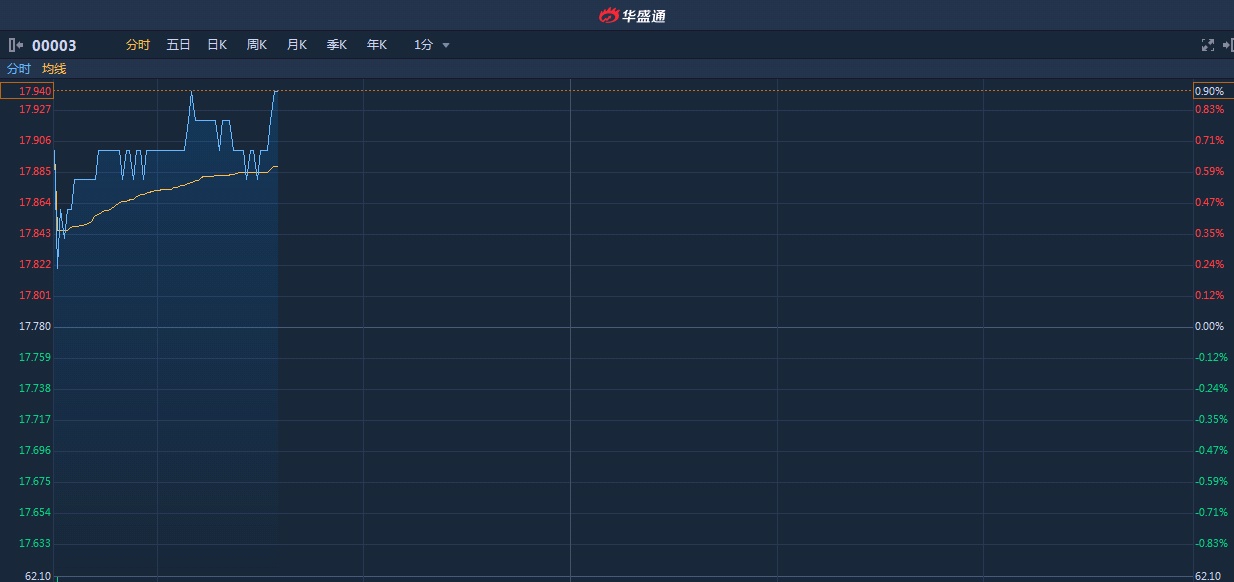Image resolution: width=1234 pixels, height=582 pixels.
Task: Click the -0.83% percent axis label
Action: click(1212, 543)
